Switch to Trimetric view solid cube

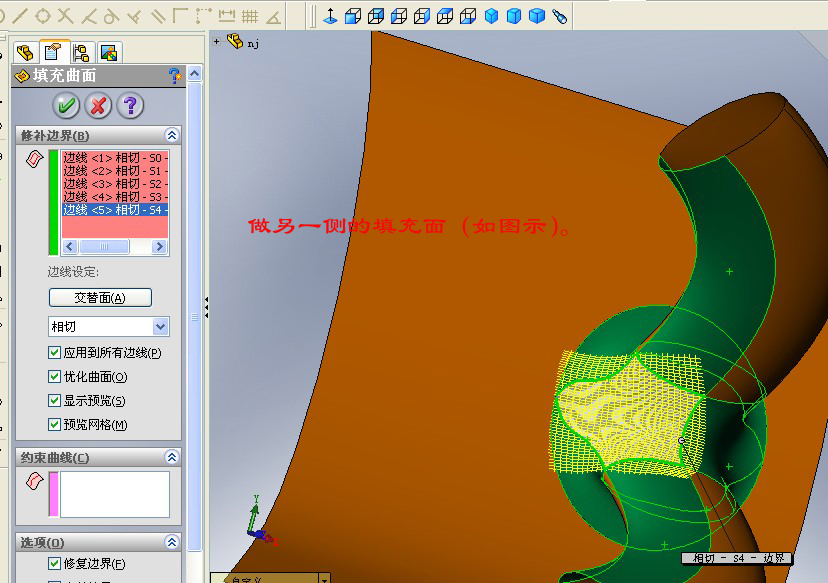514,16
